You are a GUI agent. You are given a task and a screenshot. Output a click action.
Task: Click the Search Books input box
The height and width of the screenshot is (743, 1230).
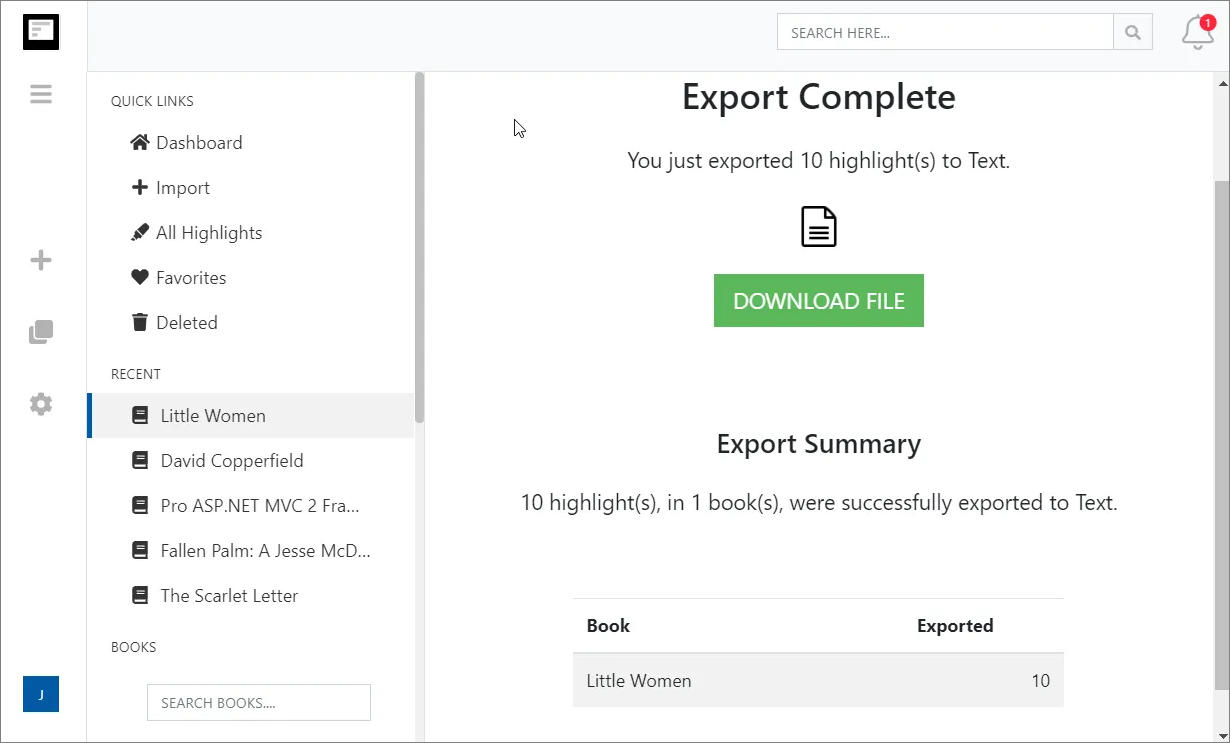[x=258, y=703]
